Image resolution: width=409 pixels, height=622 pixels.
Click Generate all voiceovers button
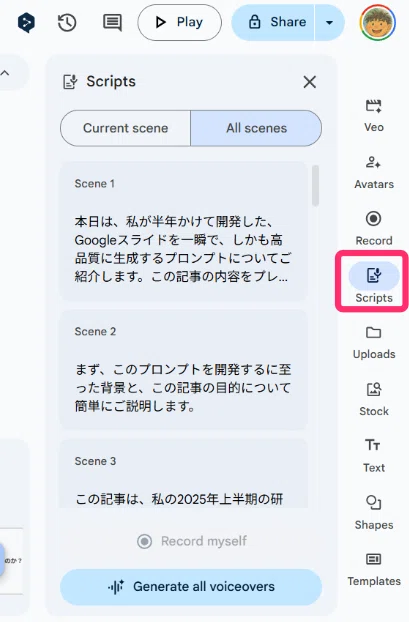click(x=191, y=587)
